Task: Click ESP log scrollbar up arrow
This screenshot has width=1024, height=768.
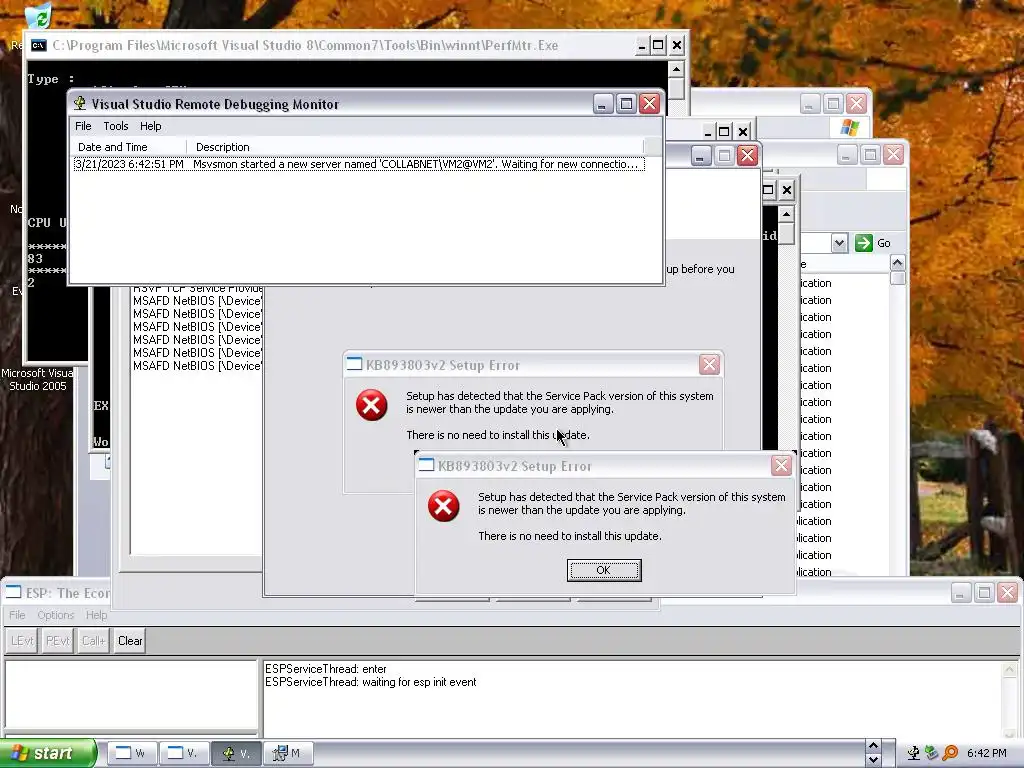Action: 1009,669
